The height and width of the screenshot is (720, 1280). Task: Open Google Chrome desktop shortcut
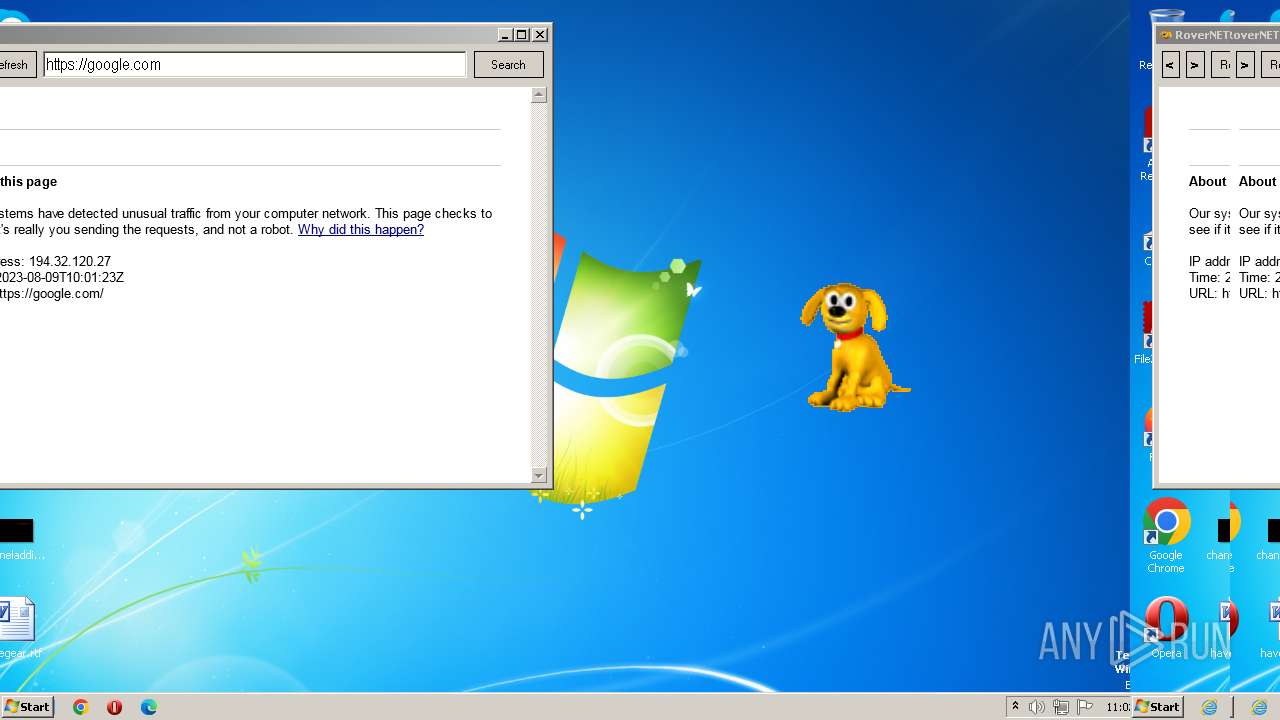click(x=1166, y=536)
